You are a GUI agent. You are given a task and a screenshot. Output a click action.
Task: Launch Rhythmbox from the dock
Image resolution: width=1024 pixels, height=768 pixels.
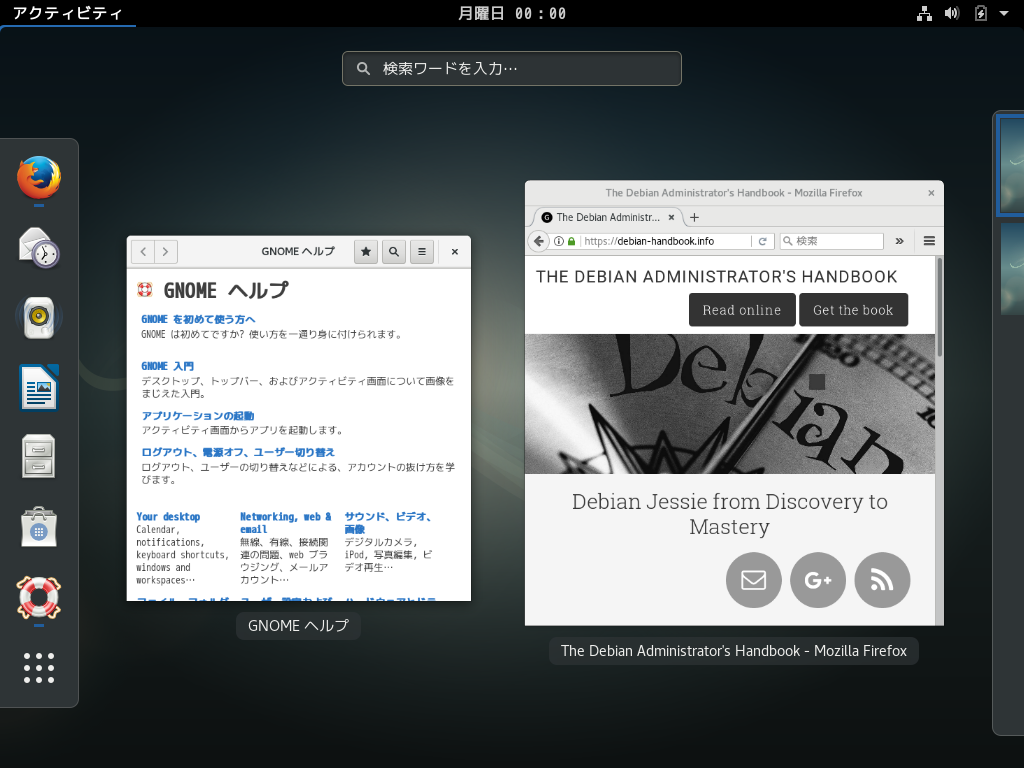pyautogui.click(x=38, y=317)
